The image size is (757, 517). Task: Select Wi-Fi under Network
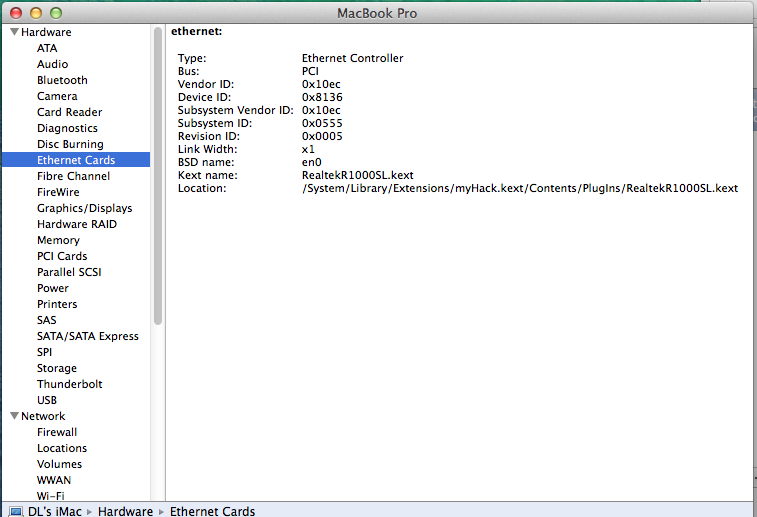coord(51,495)
